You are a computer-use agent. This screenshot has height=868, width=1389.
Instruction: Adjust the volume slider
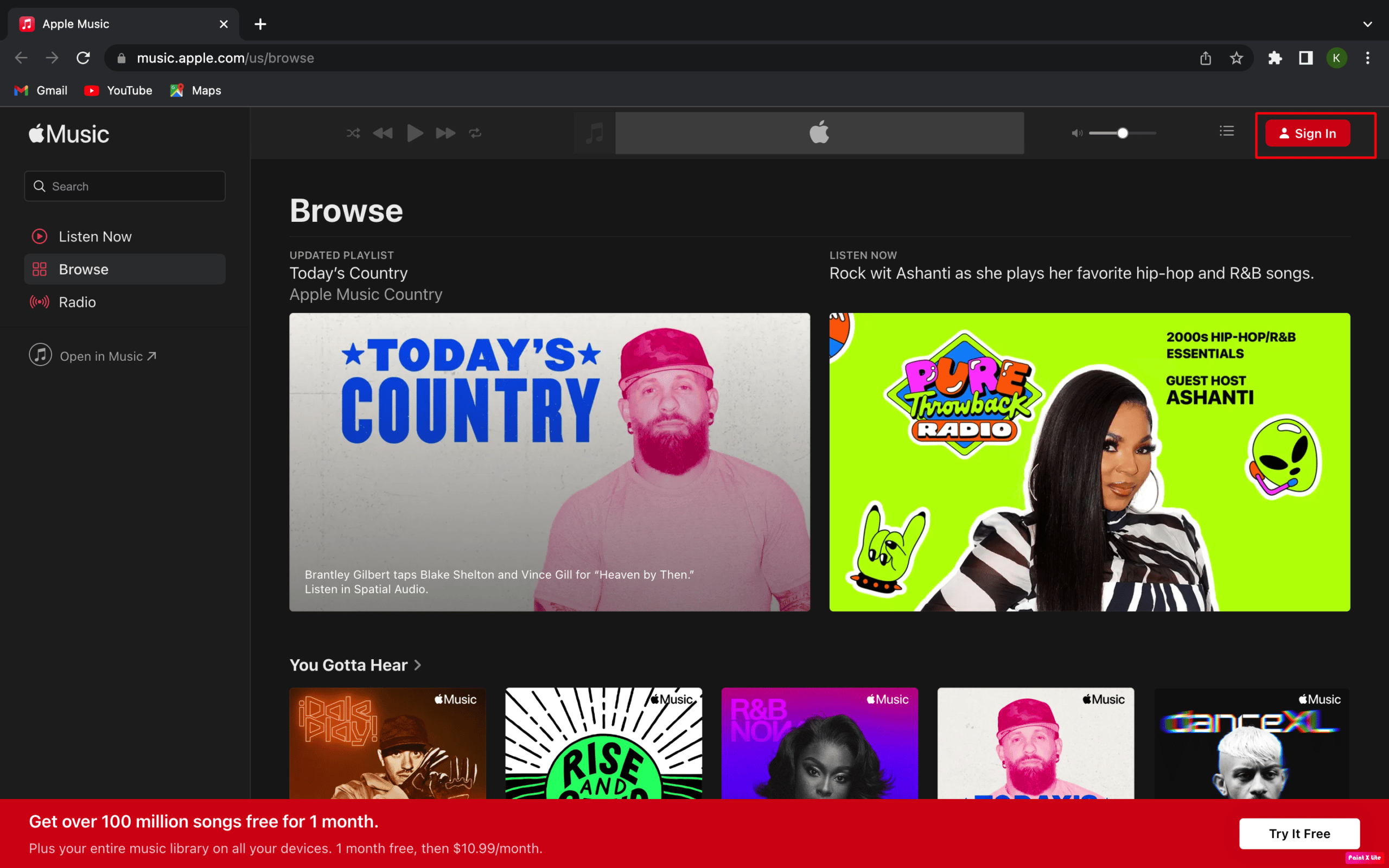click(1122, 133)
